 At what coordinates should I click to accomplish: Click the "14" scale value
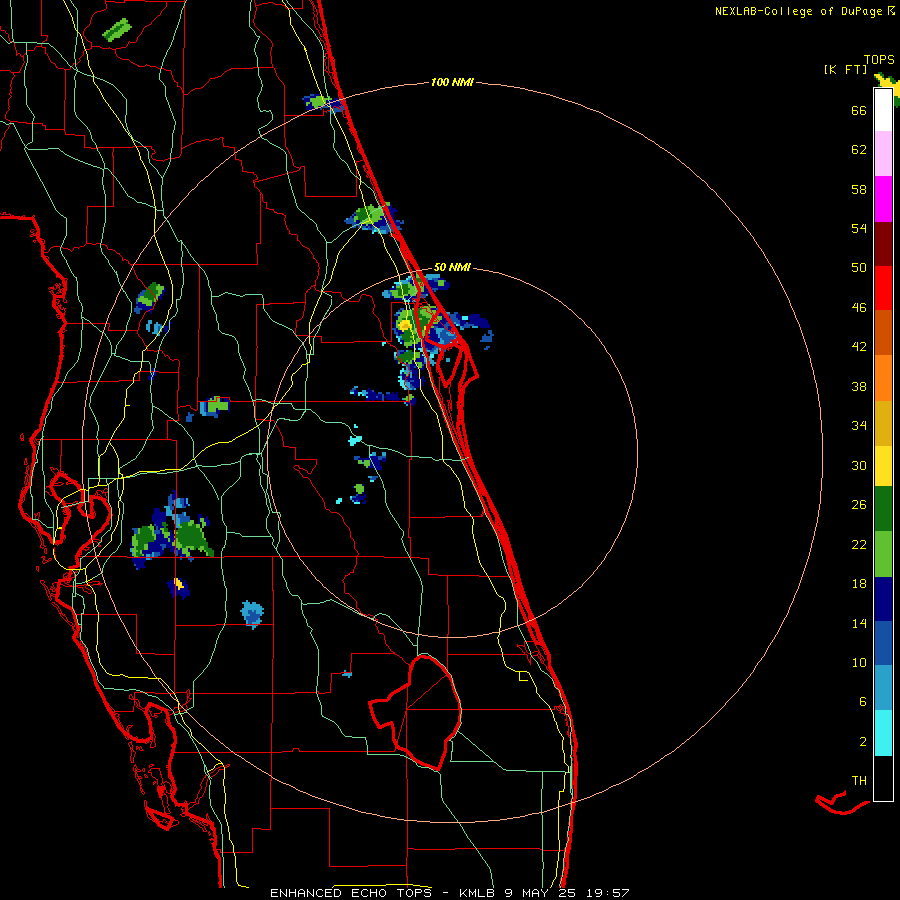859,623
